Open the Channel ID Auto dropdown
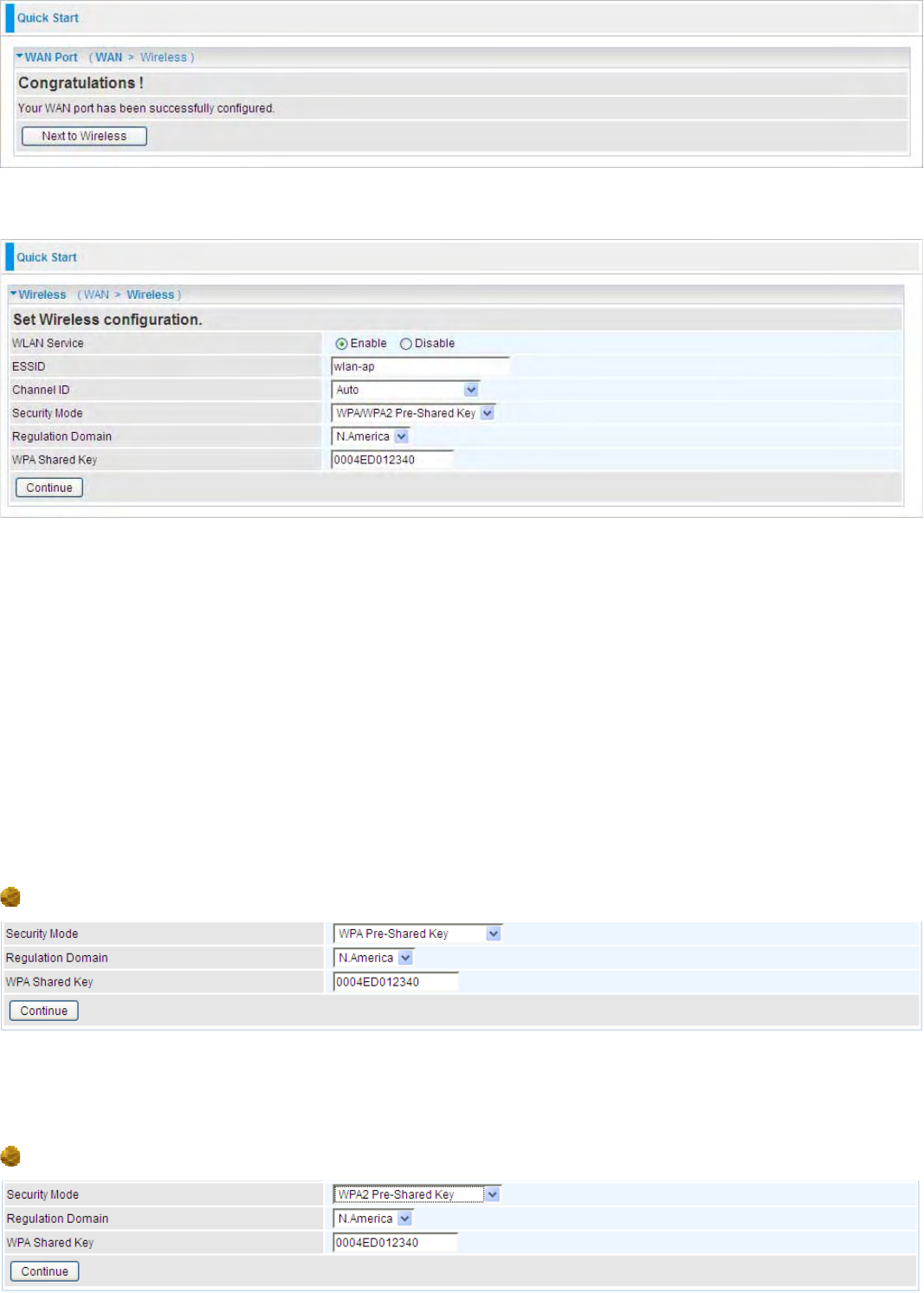Screen dimensions: 924x1293 coord(405,390)
